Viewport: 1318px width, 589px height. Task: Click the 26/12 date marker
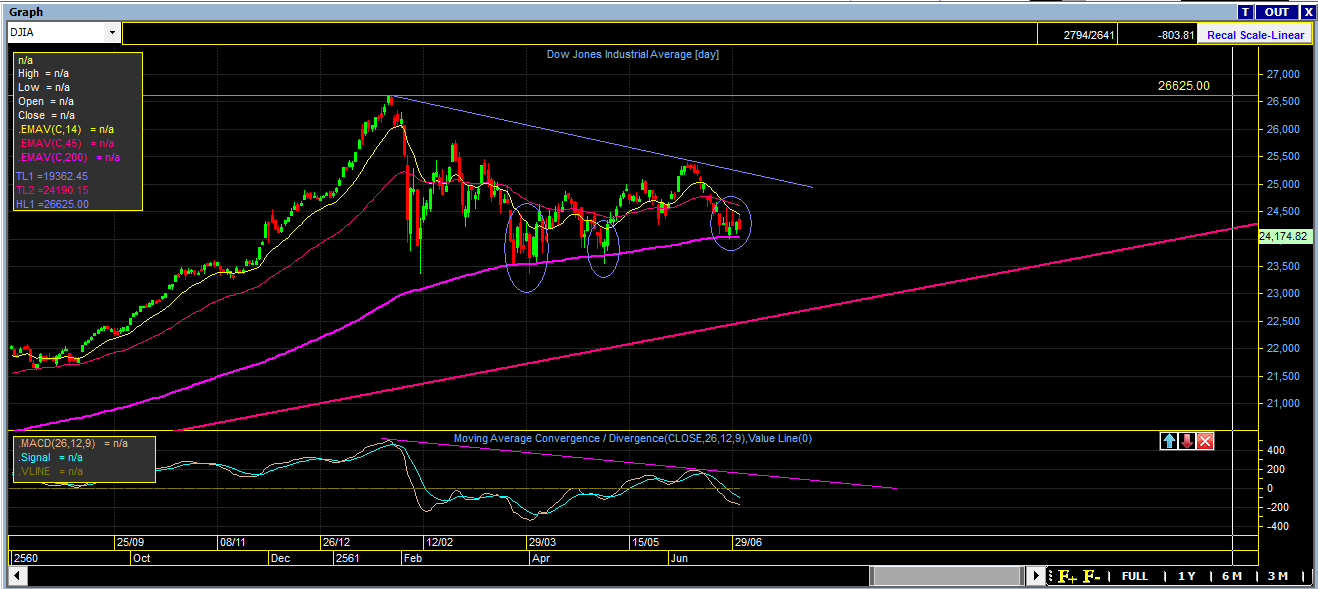[334, 542]
